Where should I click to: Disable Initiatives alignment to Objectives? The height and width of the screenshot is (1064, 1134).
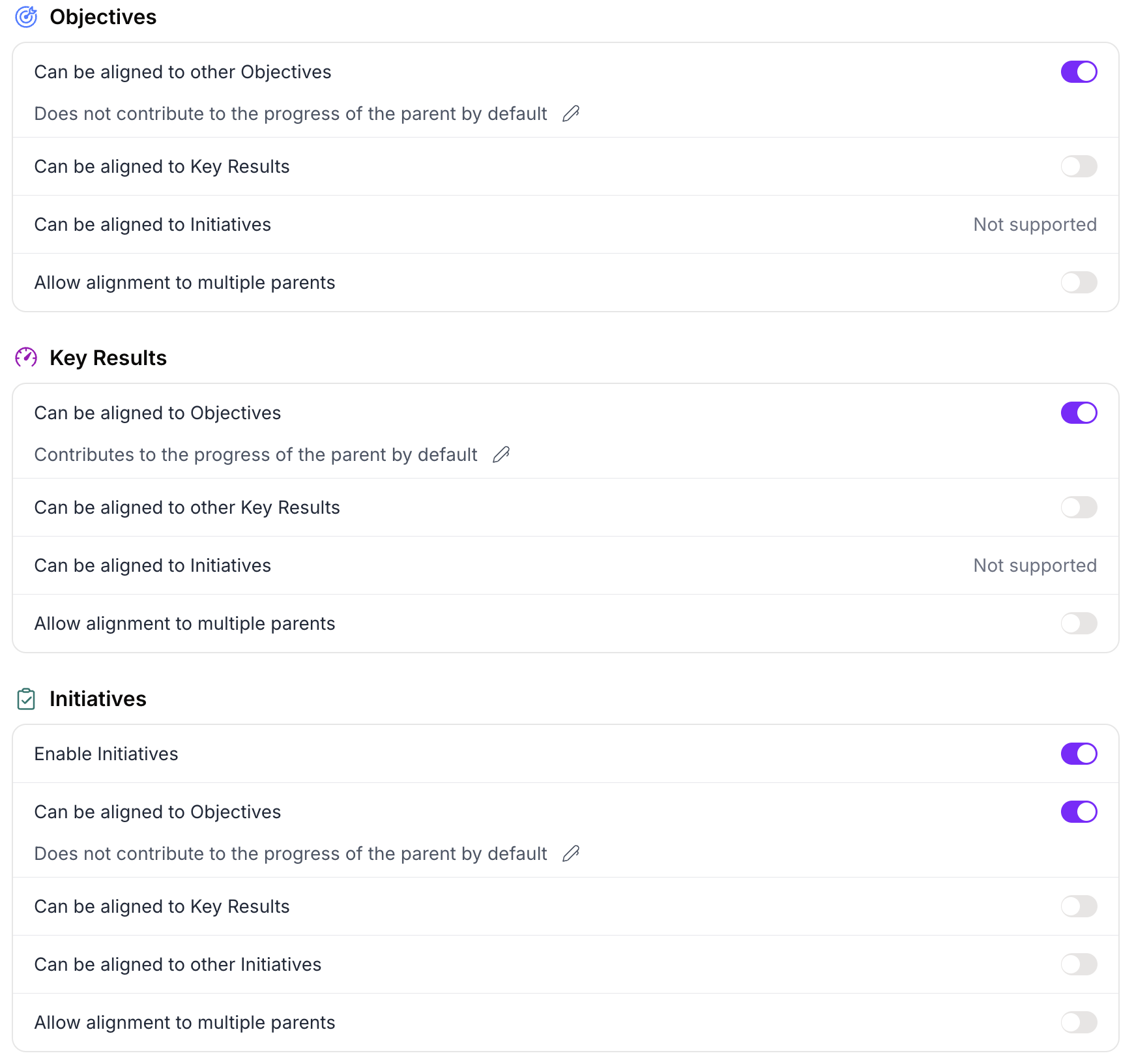click(1079, 812)
